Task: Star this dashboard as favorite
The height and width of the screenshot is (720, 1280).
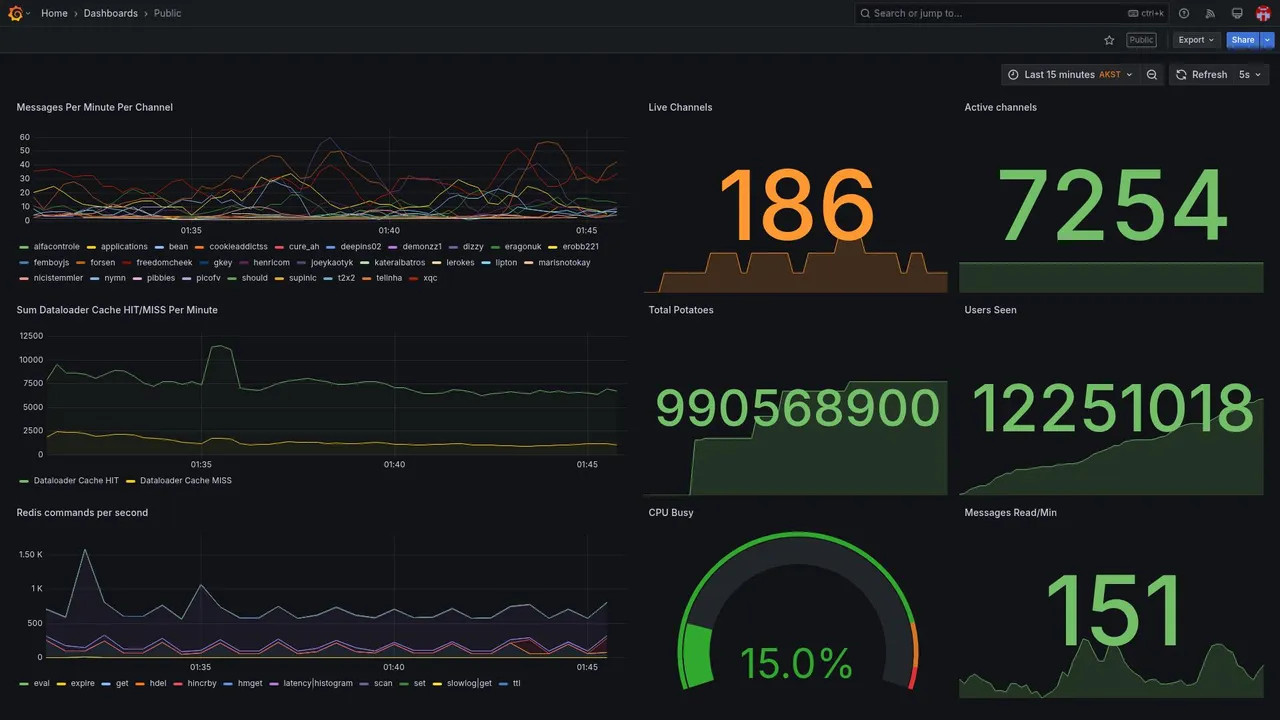Action: coord(1109,40)
